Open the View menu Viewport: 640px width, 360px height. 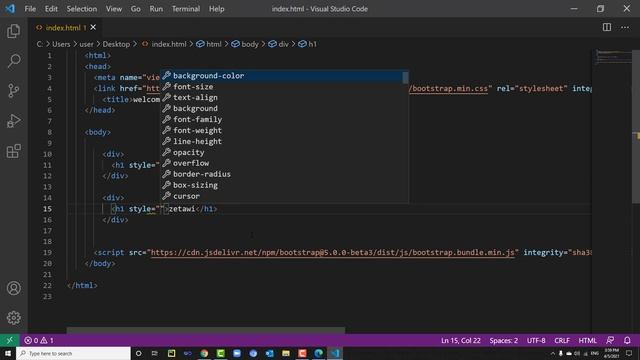coord(113,9)
